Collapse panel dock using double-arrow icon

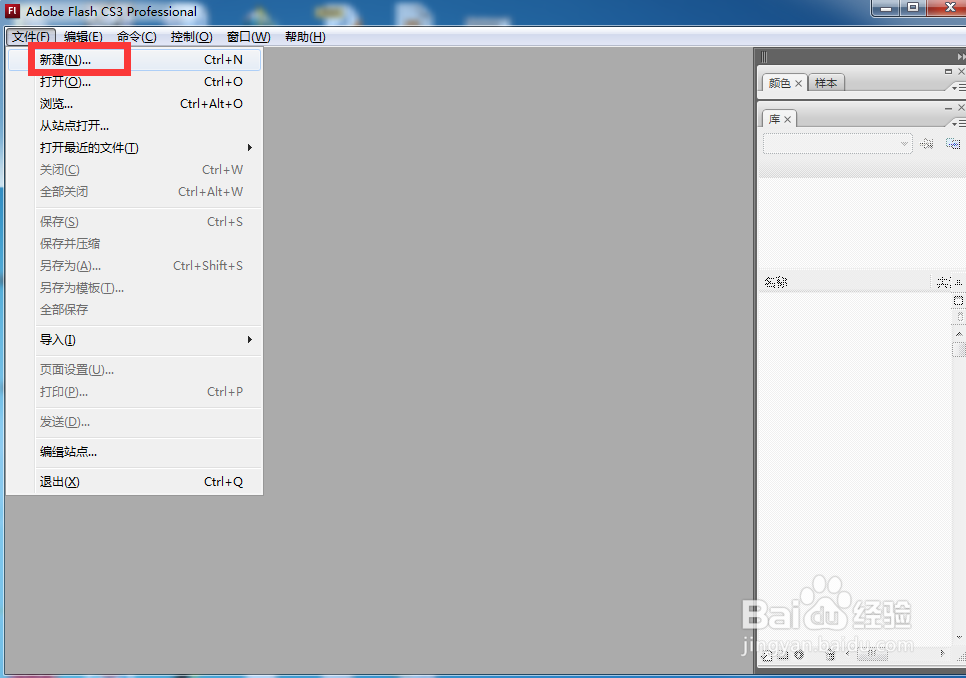point(960,57)
